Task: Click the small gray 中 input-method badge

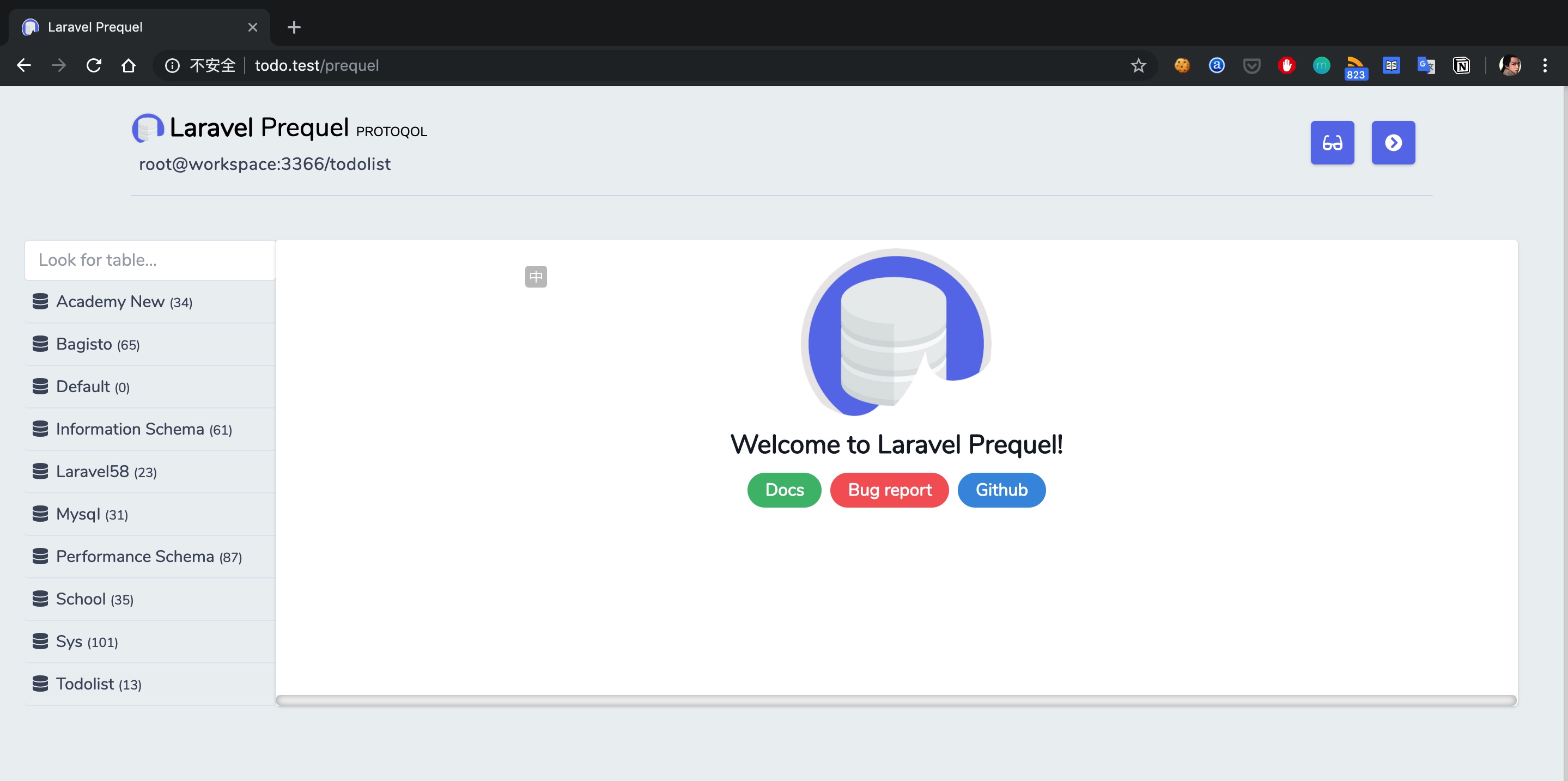Action: pyautogui.click(x=536, y=277)
